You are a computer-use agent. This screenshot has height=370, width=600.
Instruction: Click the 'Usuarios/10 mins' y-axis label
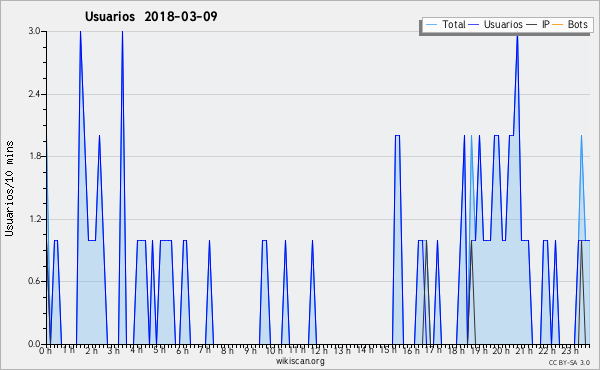(x=10, y=188)
